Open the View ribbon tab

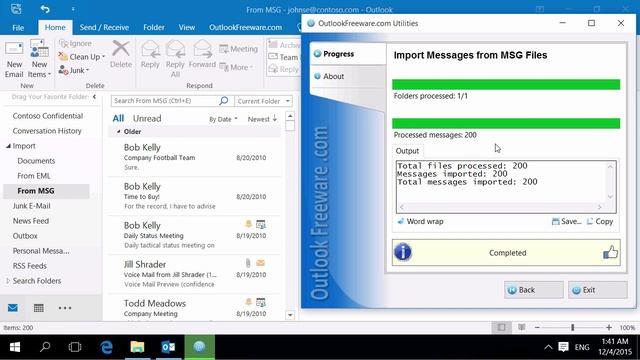coord(187,27)
